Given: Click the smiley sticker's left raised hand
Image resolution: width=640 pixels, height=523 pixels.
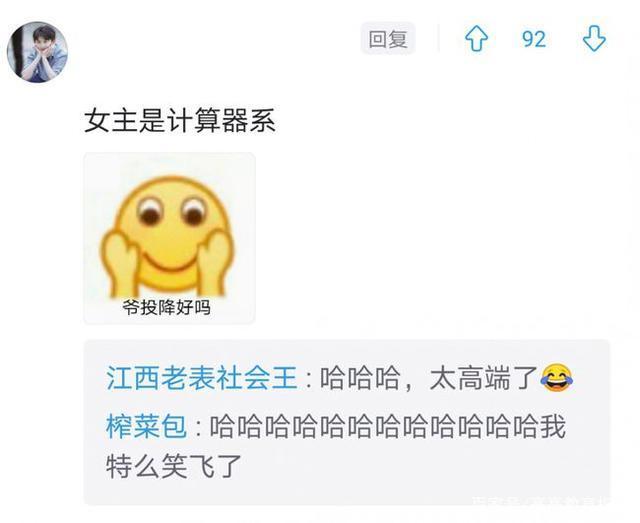Looking at the screenshot, I should coord(120,264).
